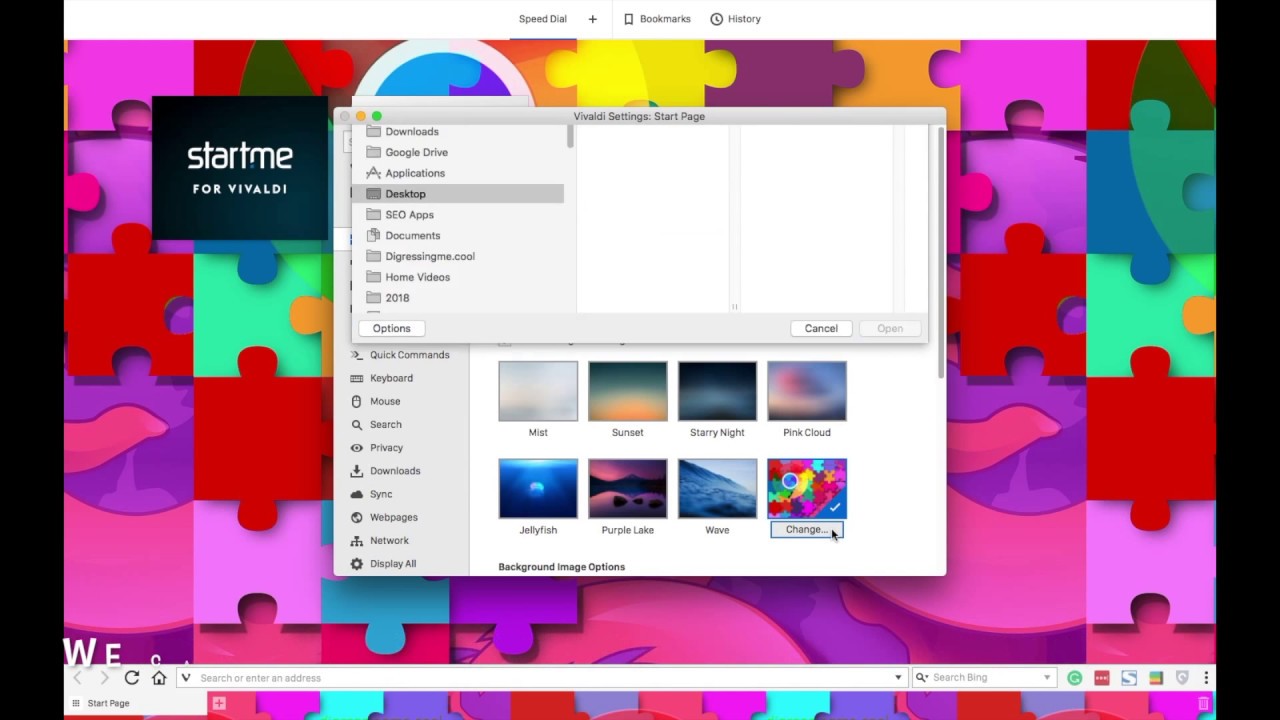Open the vertical three-dot extensions menu

1207,677
